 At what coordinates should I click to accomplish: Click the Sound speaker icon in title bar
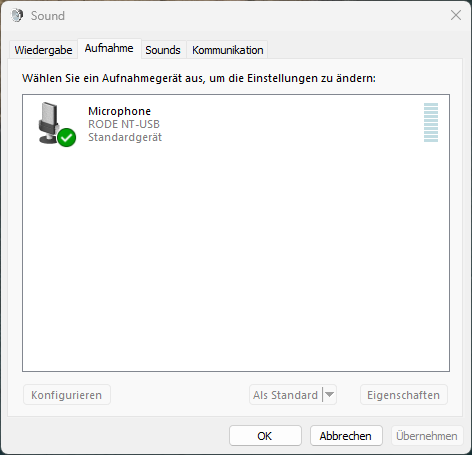[17, 15]
